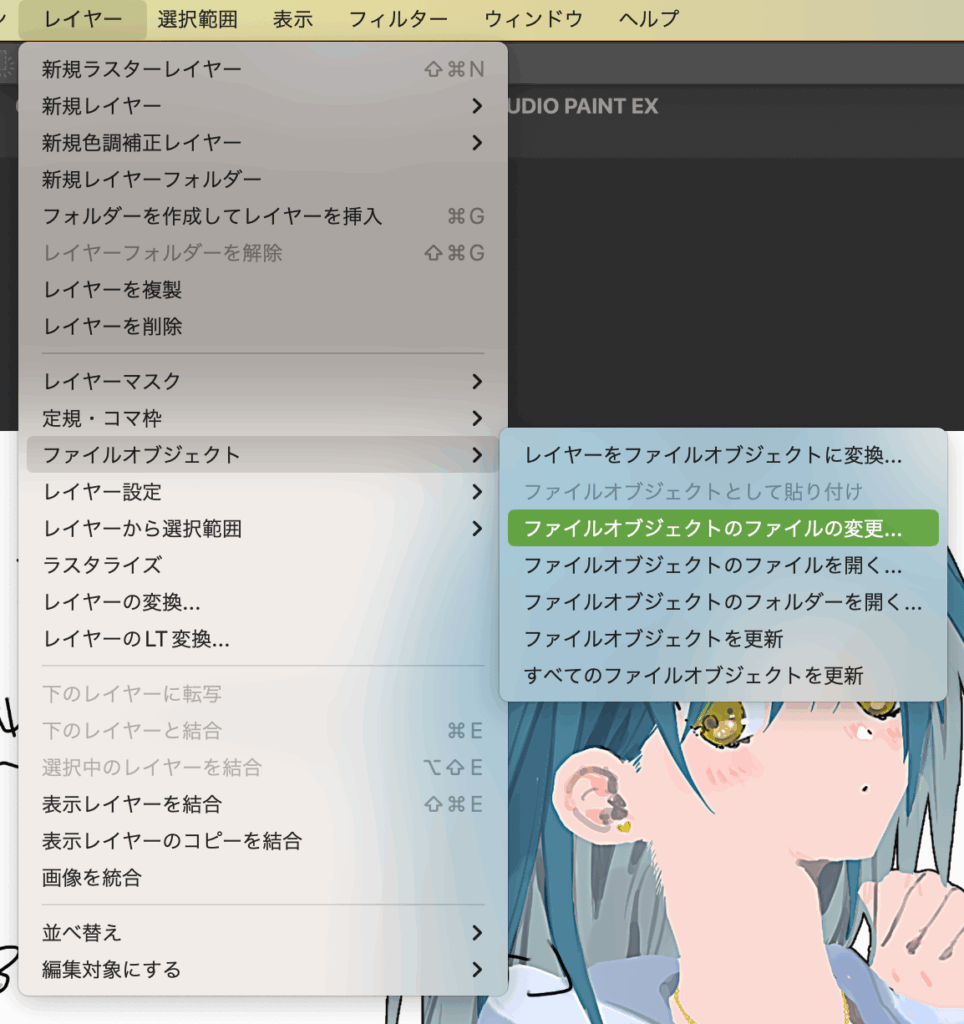Choose ファイルオブジェクトを更新
Screen dimensions: 964x1024
pos(723,639)
